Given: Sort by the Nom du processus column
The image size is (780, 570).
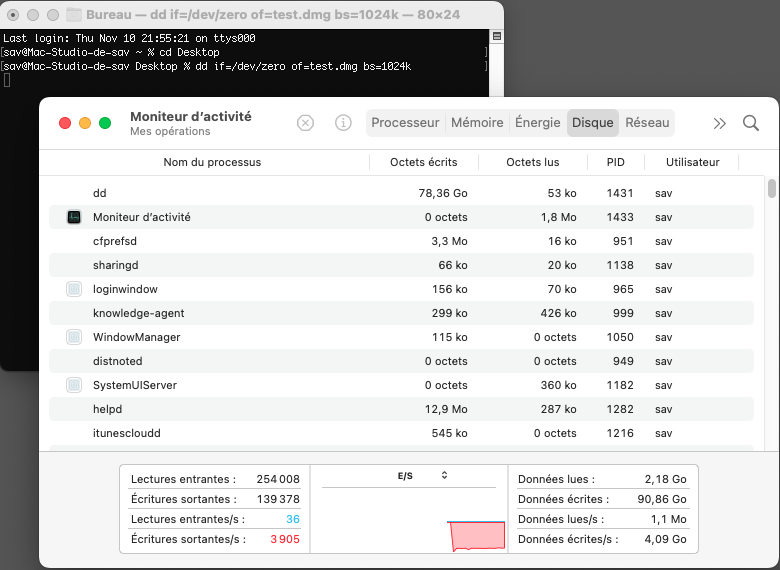Looking at the screenshot, I should (x=212, y=162).
